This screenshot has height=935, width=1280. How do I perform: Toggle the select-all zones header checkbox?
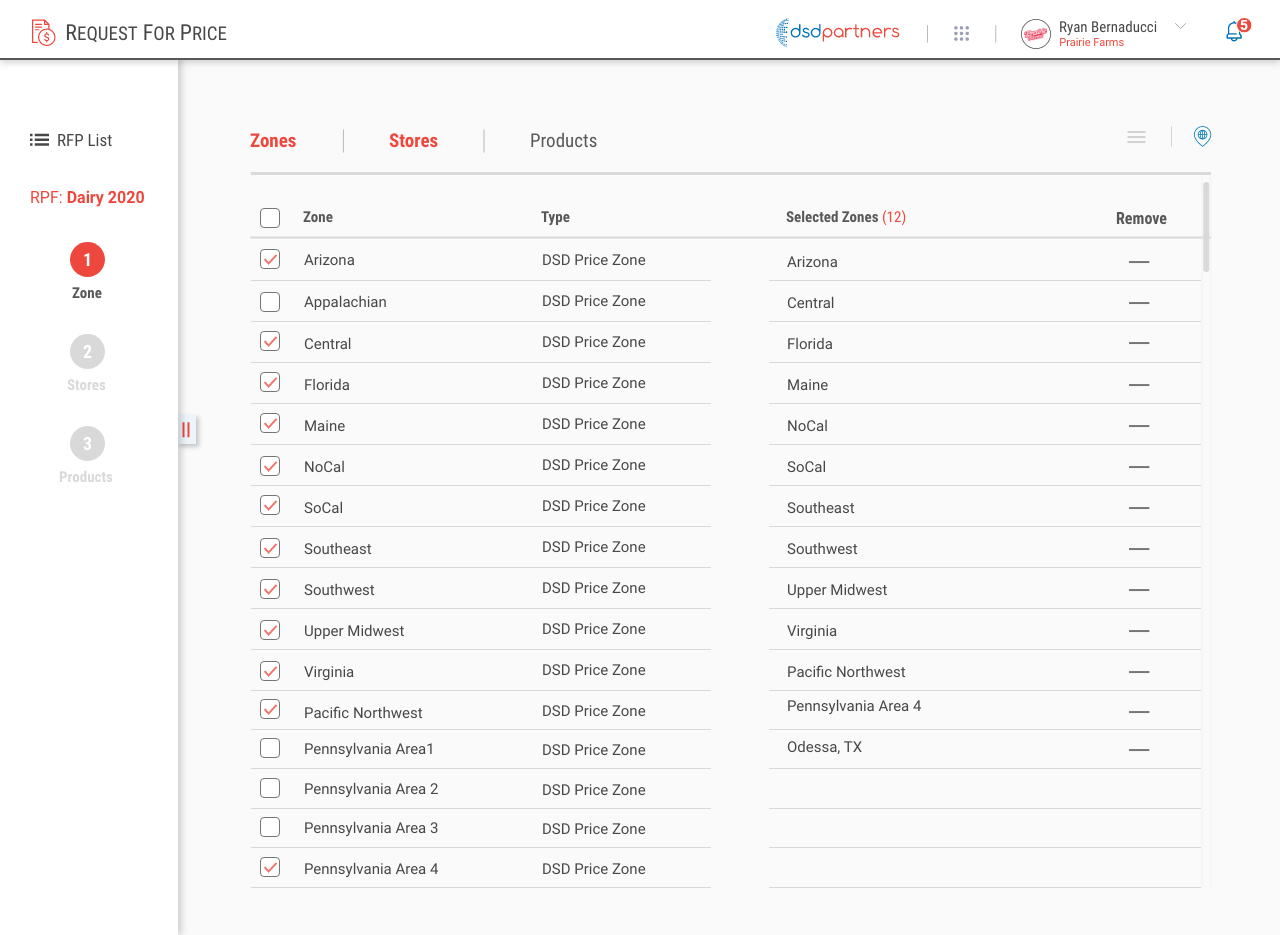pyautogui.click(x=270, y=217)
